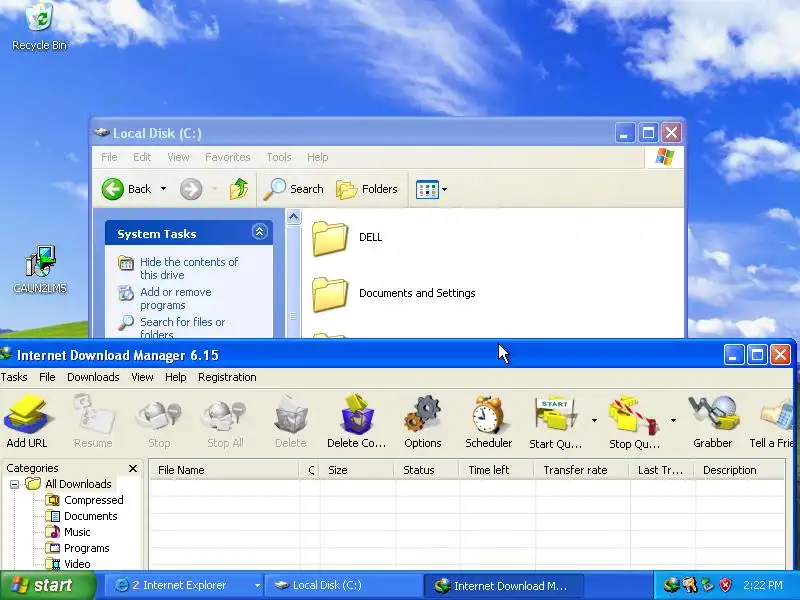Open the Tools menu in Local Disk window
Image resolution: width=800 pixels, height=600 pixels.
coord(279,157)
